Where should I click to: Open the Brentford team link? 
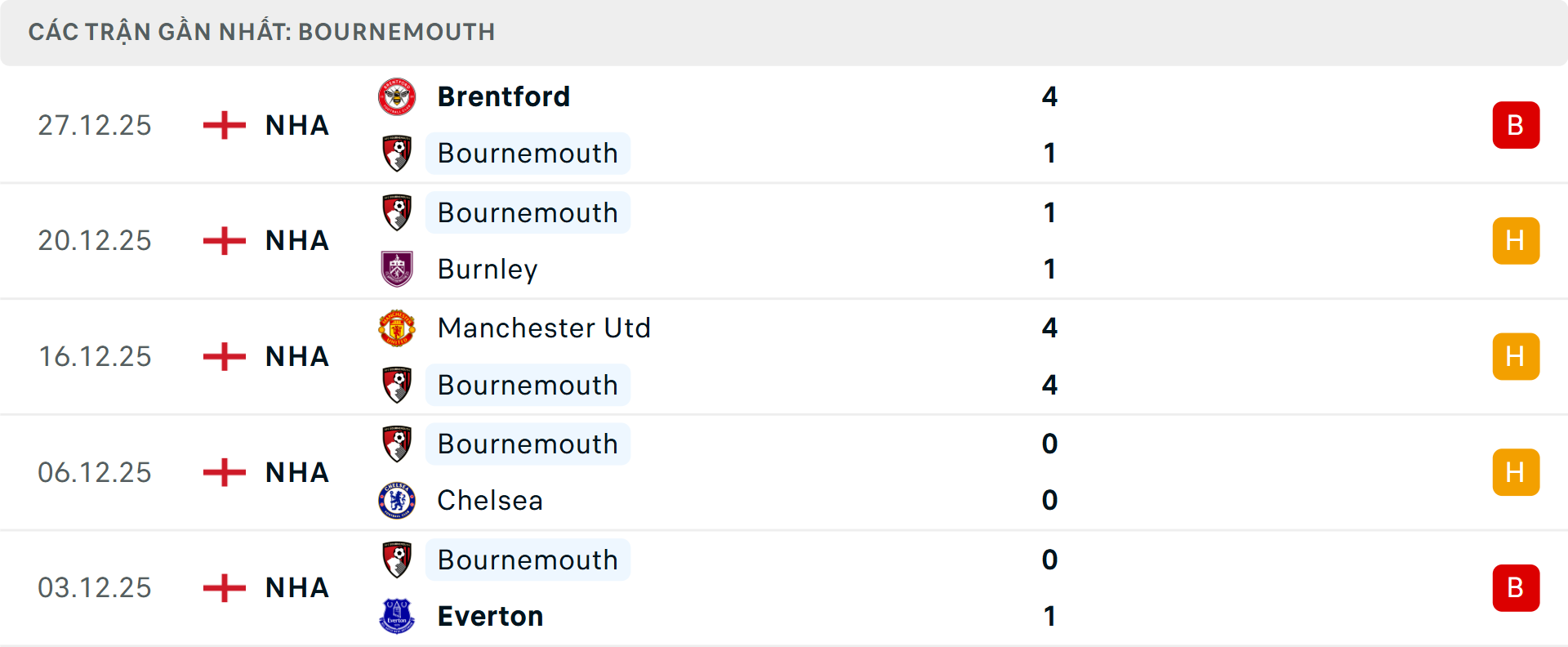coord(504,97)
